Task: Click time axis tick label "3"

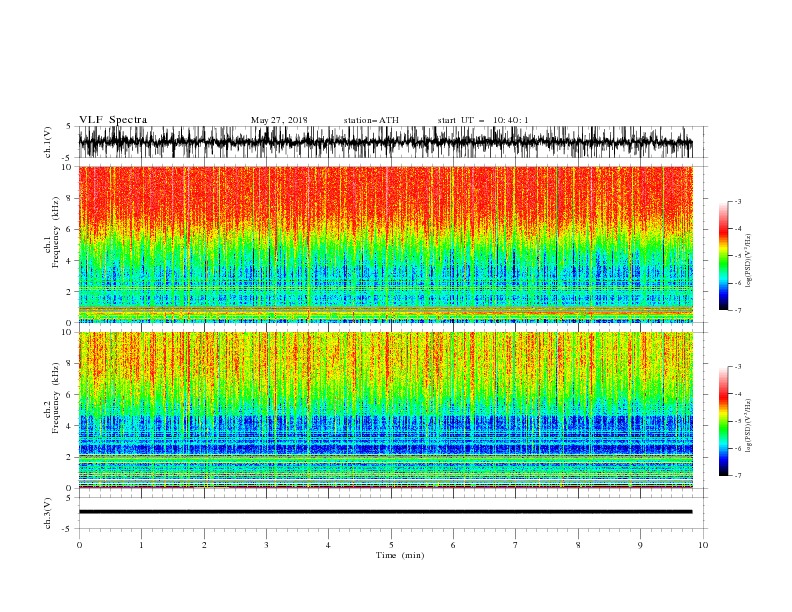Action: (266, 545)
